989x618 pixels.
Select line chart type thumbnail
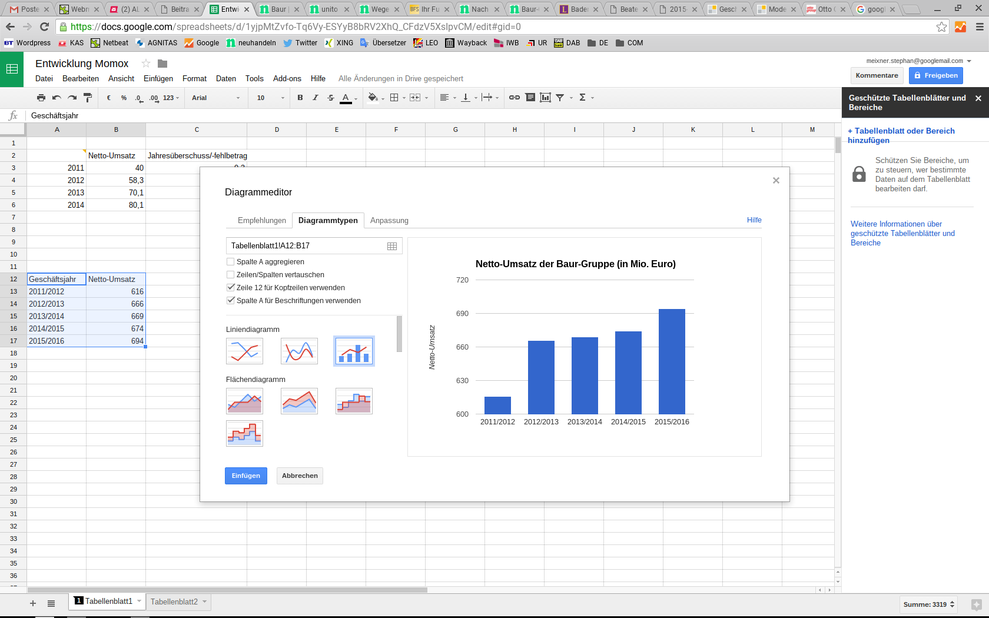point(244,351)
